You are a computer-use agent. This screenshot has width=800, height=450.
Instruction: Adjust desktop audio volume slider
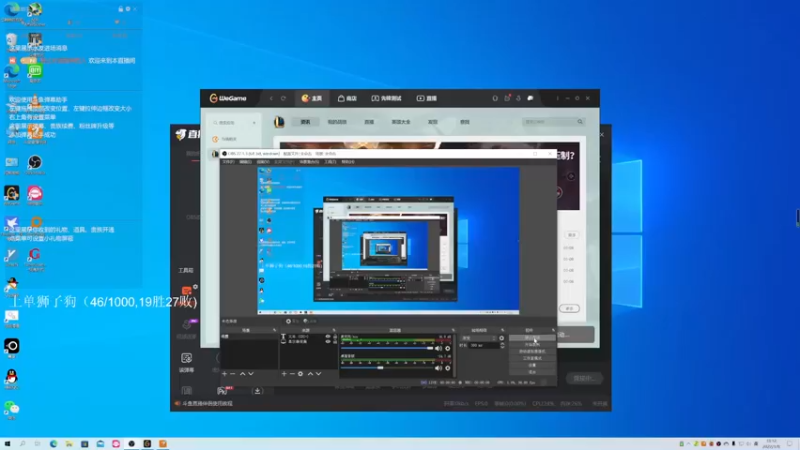[387, 368]
